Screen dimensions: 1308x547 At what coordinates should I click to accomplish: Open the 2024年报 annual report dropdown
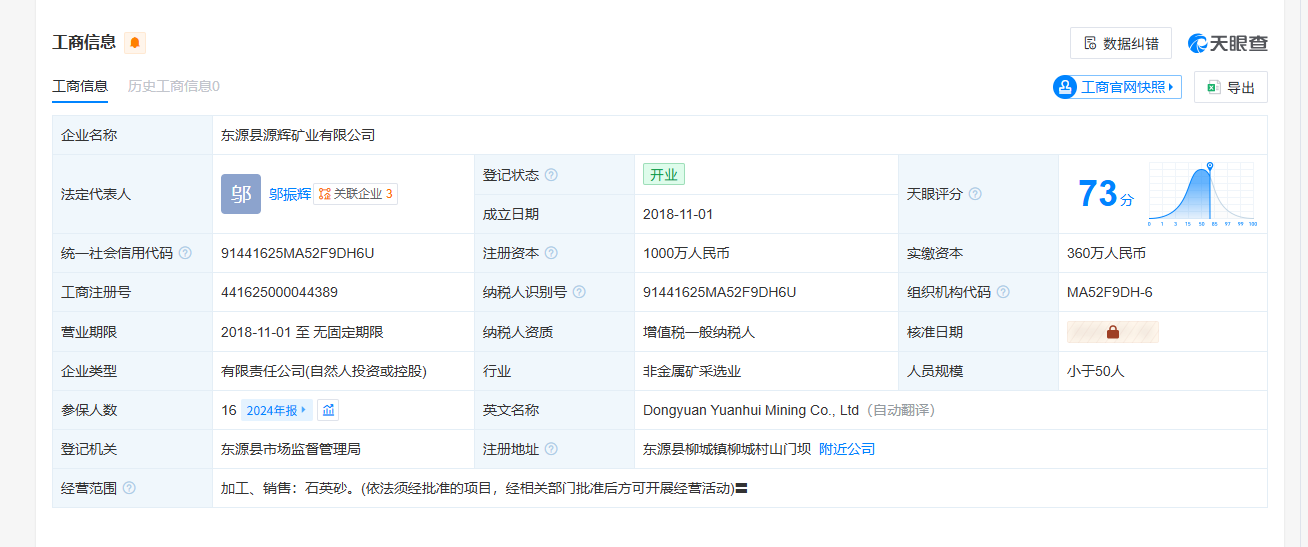[277, 410]
